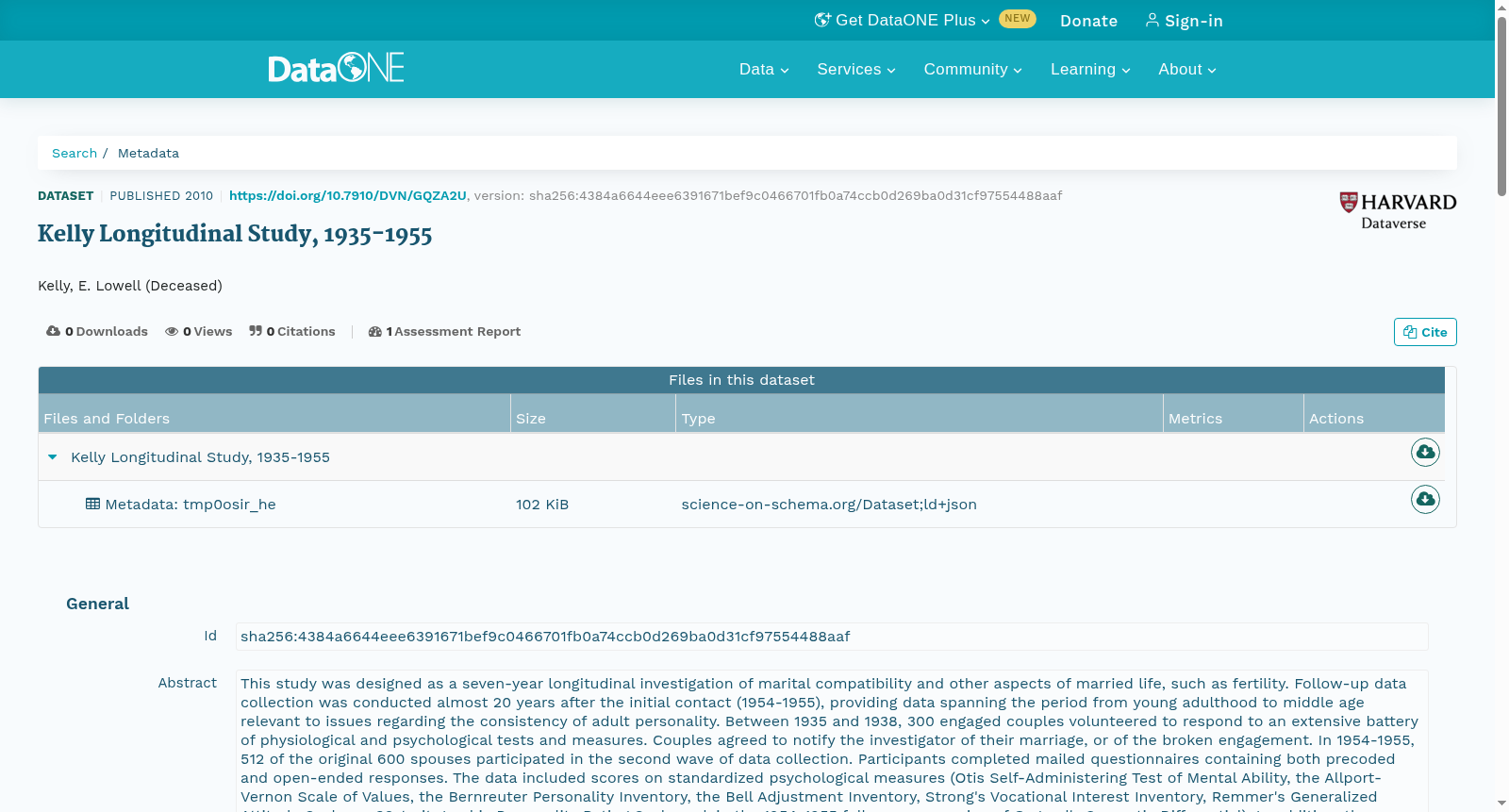Click the Metadata: tmp0osir_he file row

(x=741, y=504)
